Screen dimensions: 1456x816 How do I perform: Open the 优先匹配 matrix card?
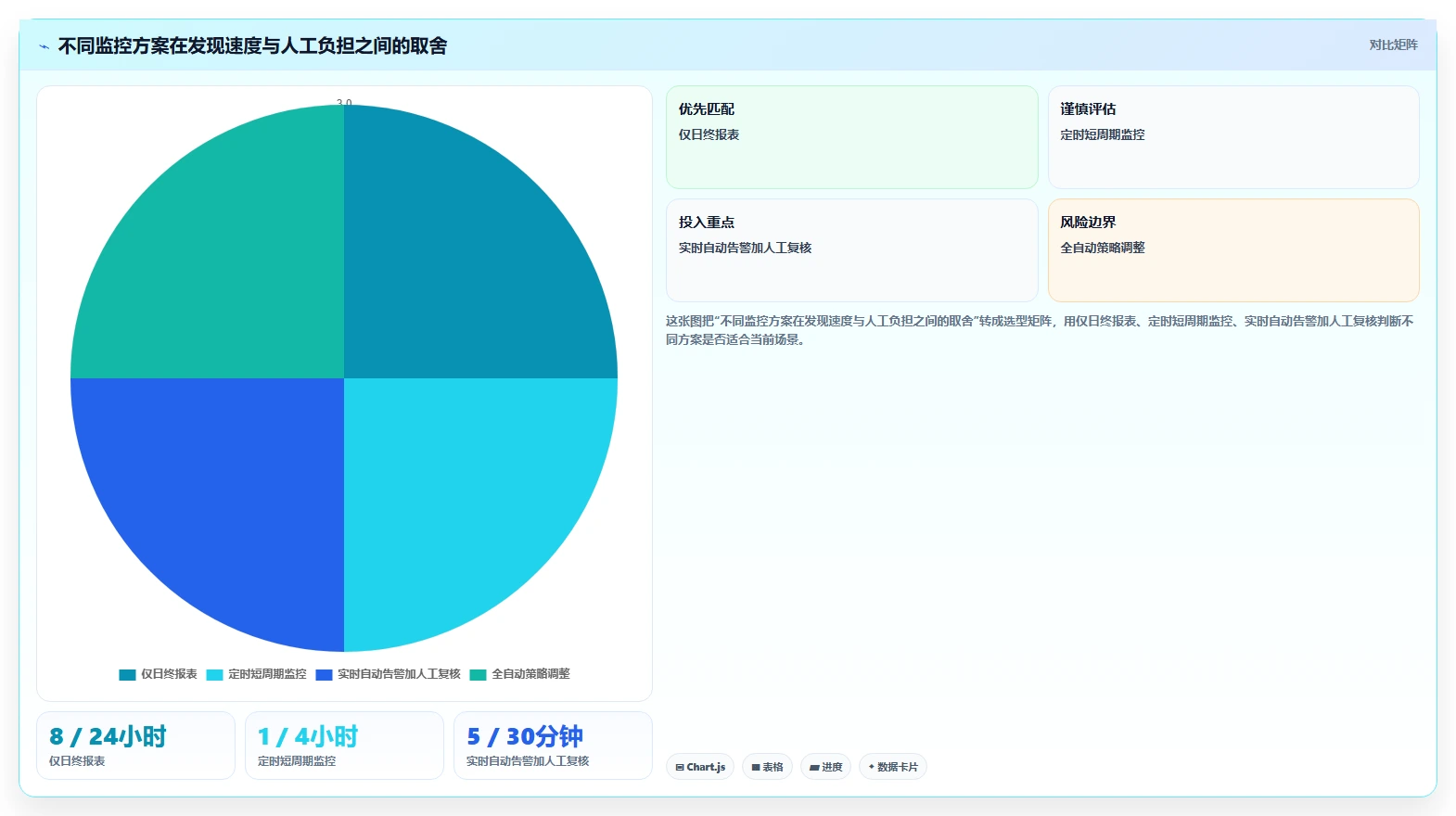tap(852, 137)
